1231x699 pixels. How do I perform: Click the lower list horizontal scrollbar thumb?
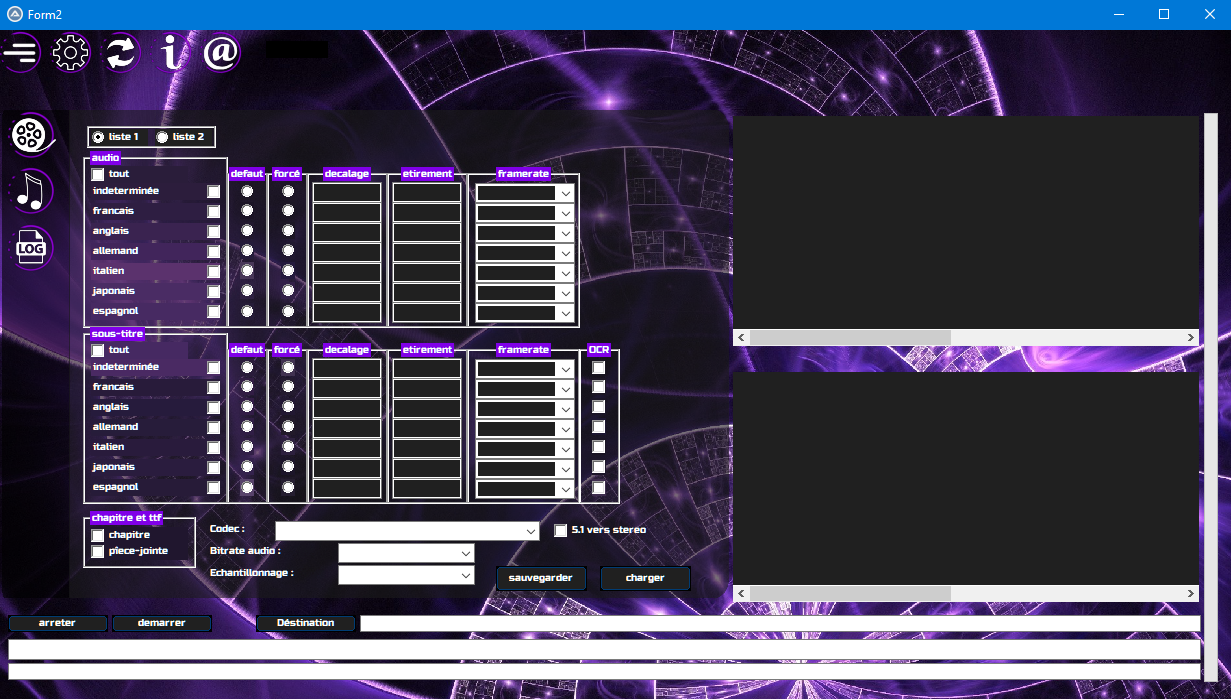849,594
